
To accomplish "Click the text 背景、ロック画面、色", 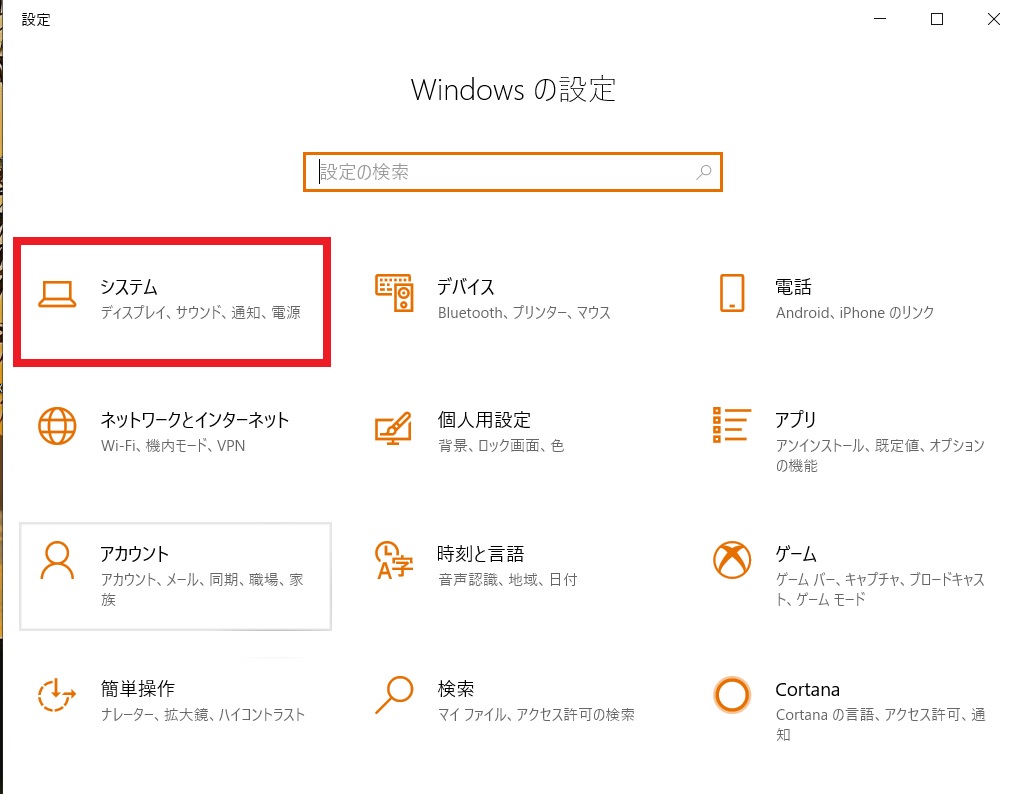I will click(x=501, y=446).
